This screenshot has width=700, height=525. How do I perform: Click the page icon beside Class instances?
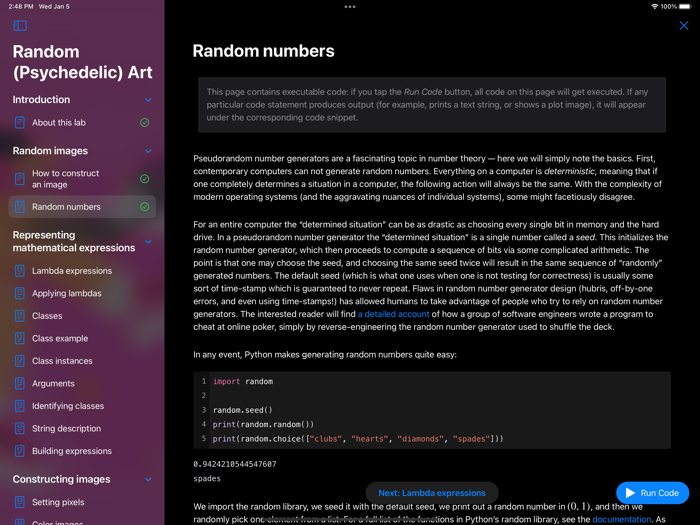[x=20, y=361]
